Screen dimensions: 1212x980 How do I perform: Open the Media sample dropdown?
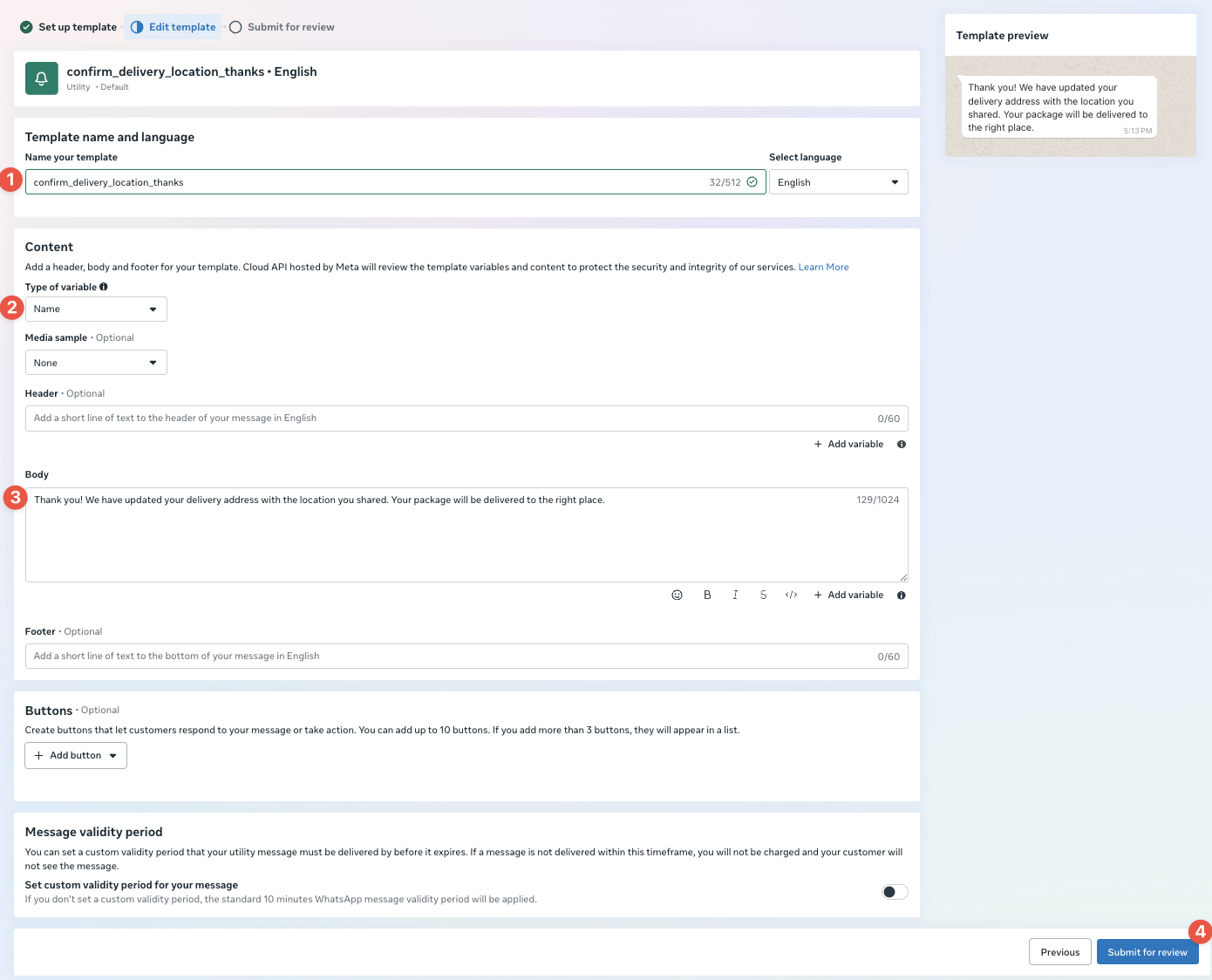[x=96, y=363]
